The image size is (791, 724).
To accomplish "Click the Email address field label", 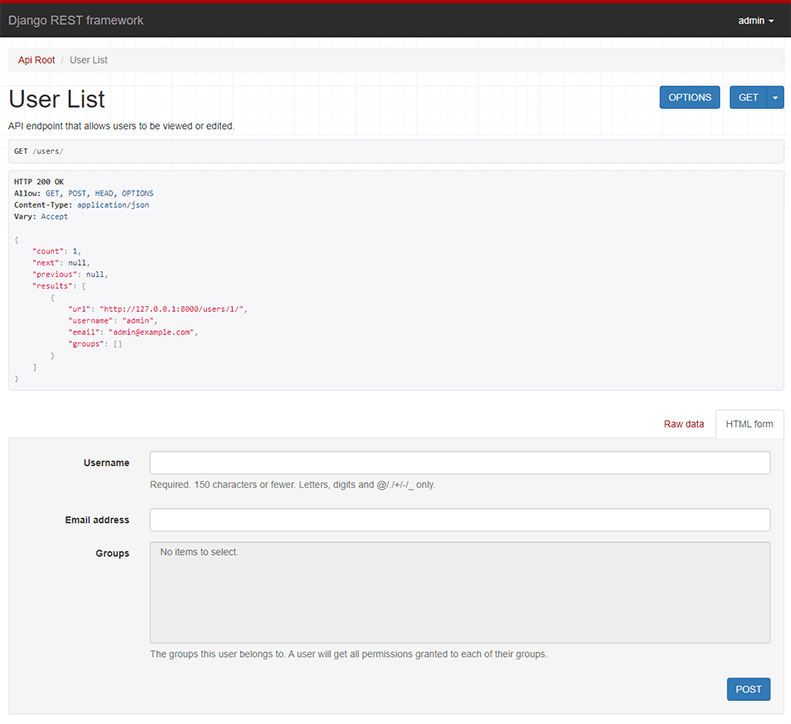I will click(97, 520).
